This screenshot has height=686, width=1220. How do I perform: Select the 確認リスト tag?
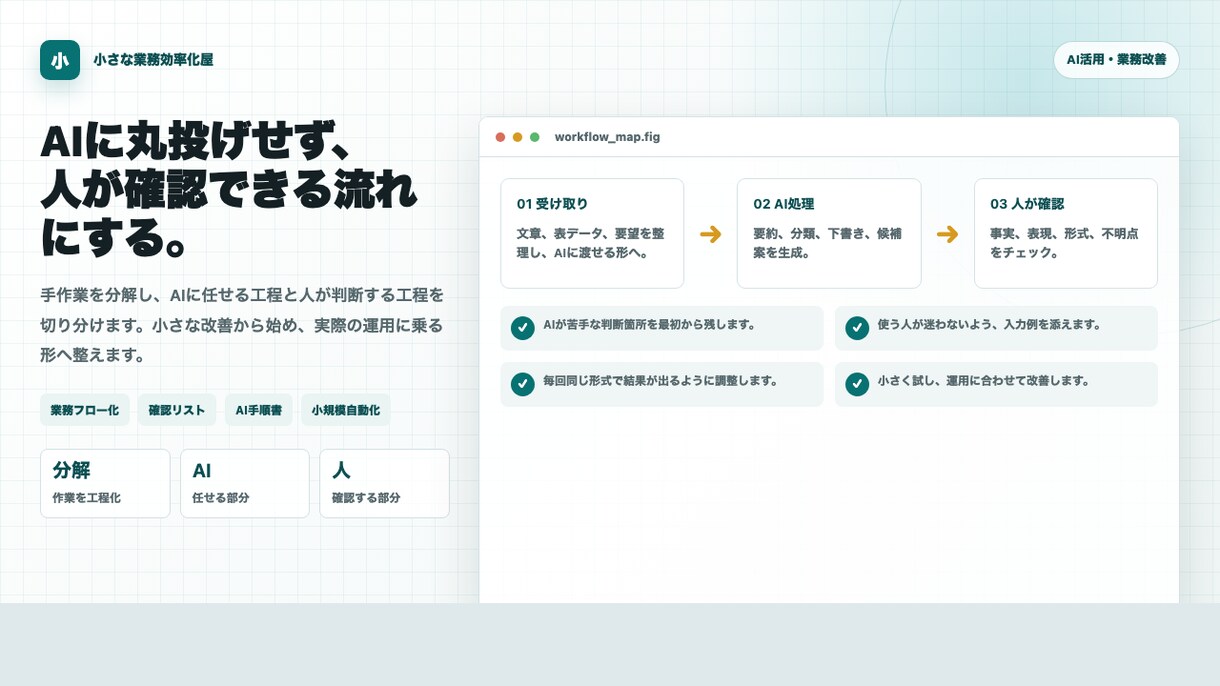177,410
